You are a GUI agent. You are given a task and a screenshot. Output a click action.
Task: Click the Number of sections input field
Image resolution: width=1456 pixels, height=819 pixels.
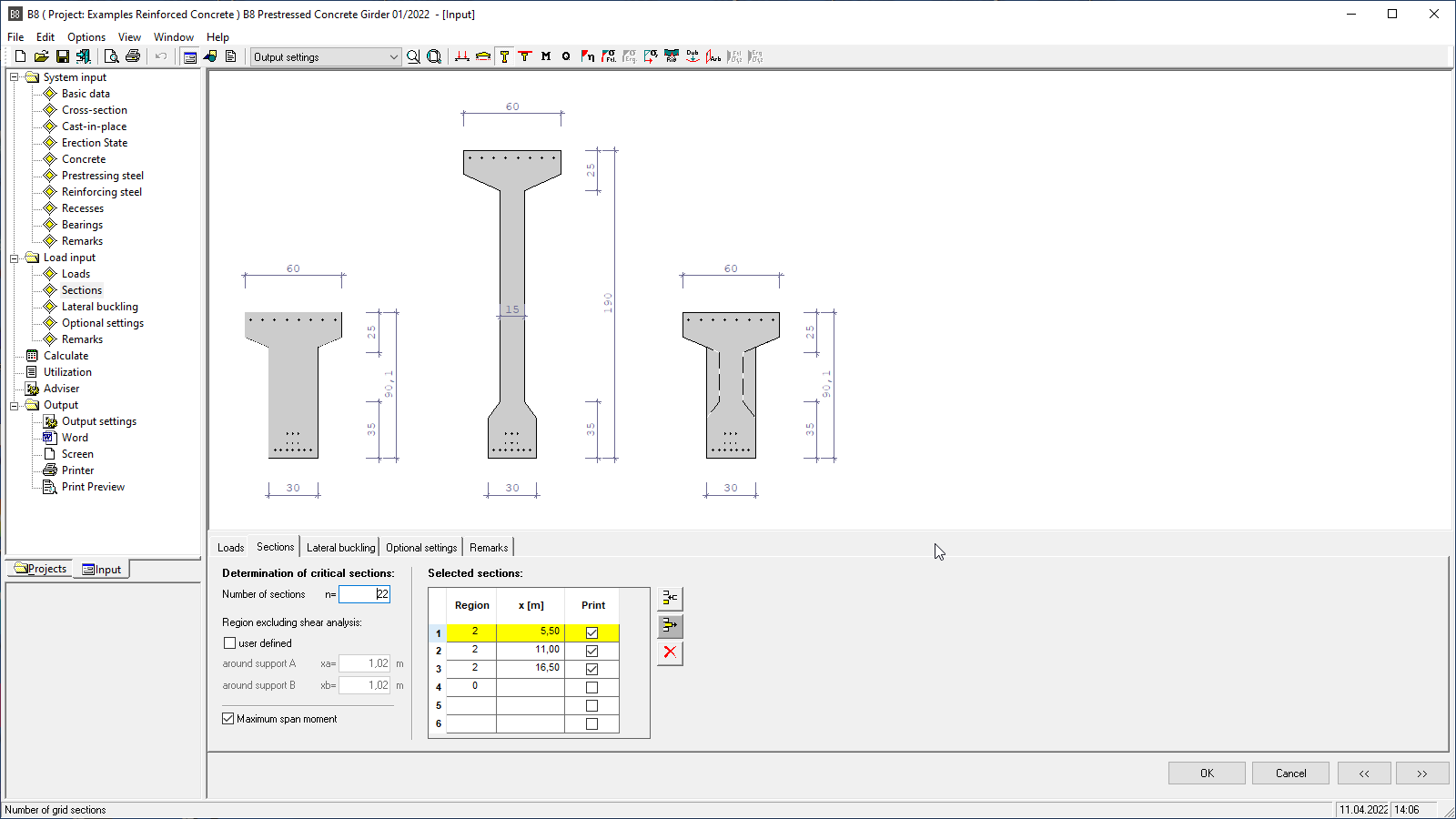tap(364, 594)
